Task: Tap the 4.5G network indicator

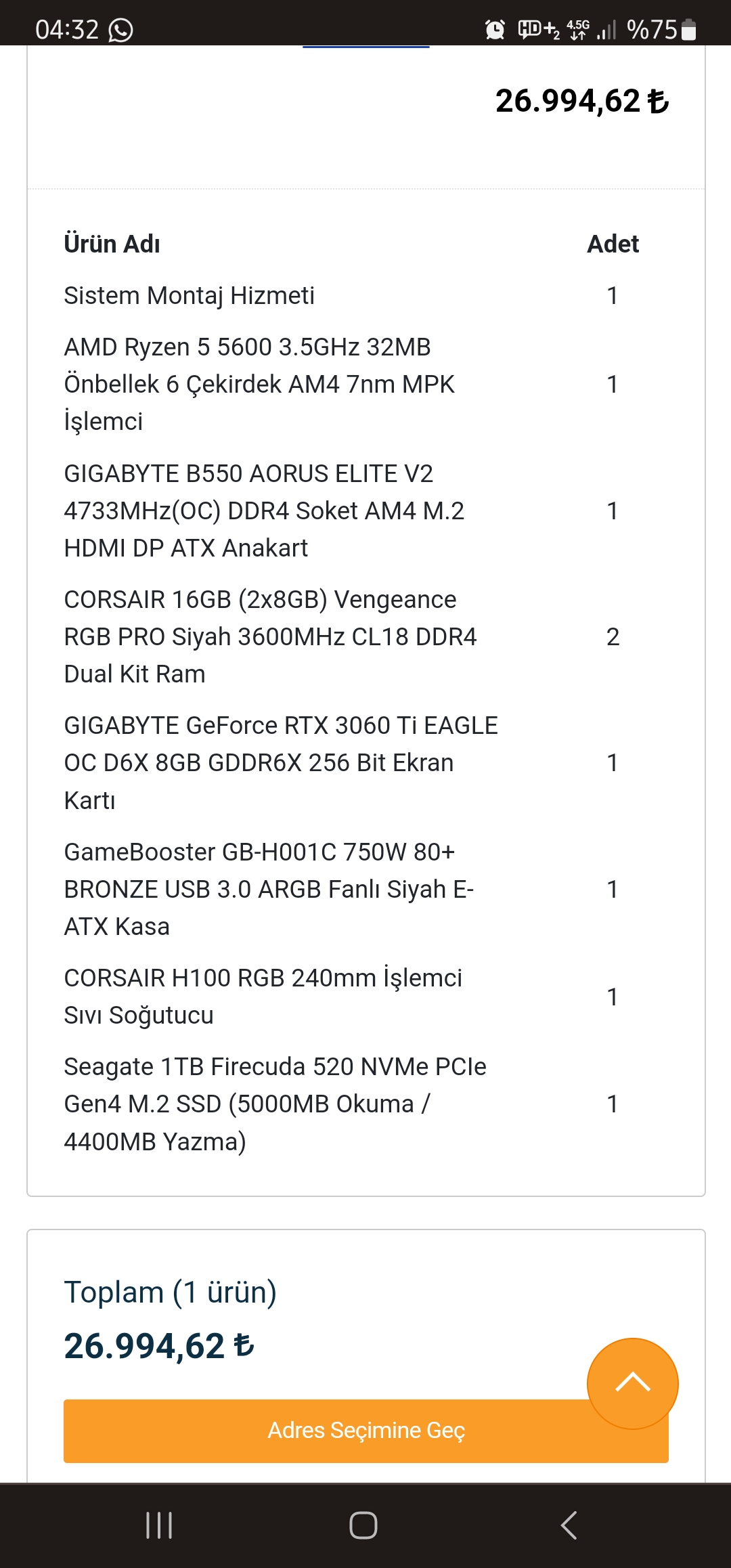Action: point(578,30)
